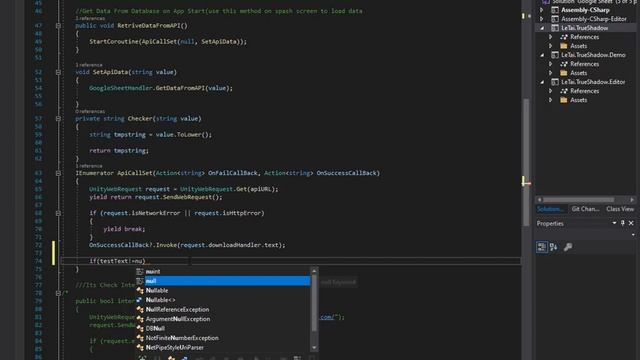
Task: Expand Assets under LeTai.TrueShadow
Action: [x=551, y=46]
